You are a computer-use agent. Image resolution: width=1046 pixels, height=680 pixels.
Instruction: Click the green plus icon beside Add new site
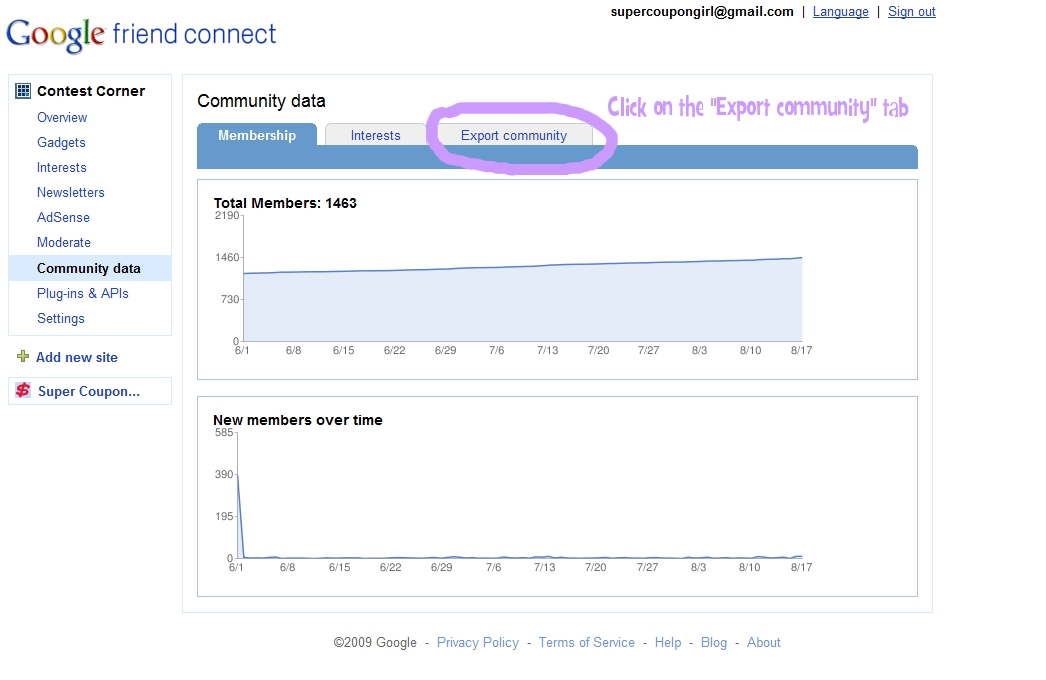[23, 356]
